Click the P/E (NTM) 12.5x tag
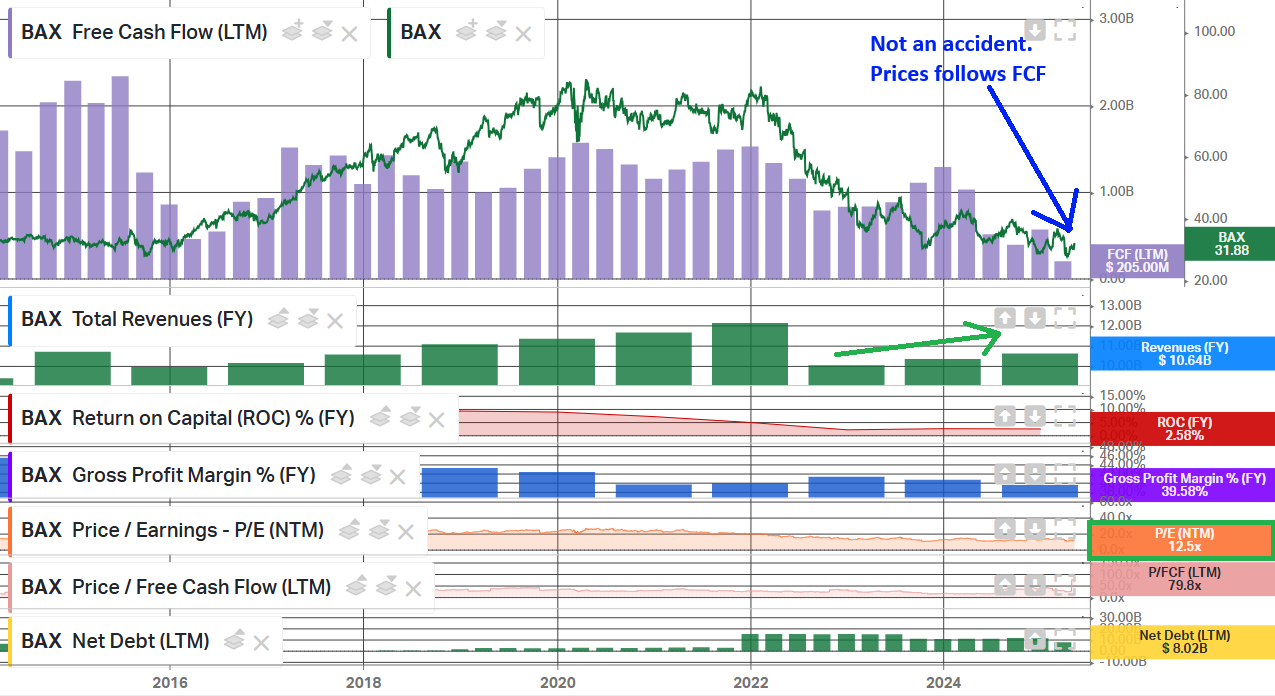The width and height of the screenshot is (1275, 696). (1183, 540)
